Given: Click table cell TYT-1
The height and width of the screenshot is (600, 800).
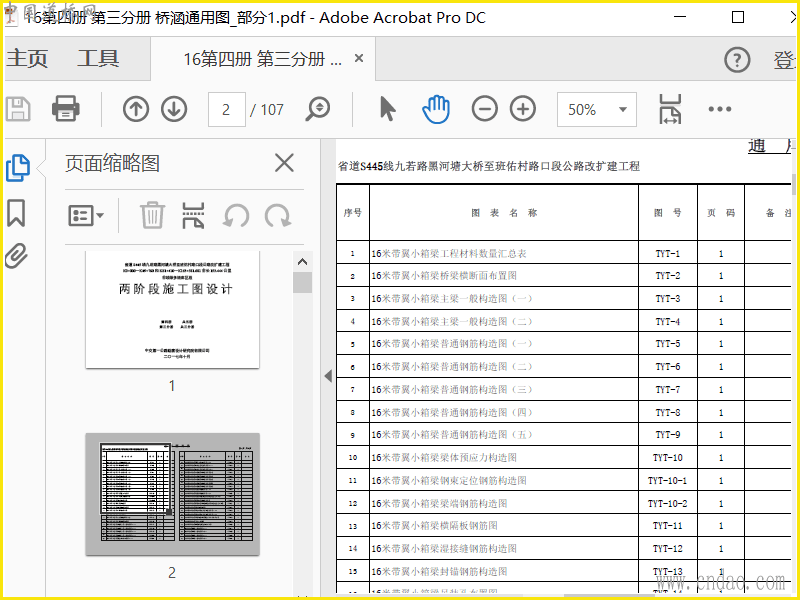Looking at the screenshot, I should pyautogui.click(x=667, y=254).
